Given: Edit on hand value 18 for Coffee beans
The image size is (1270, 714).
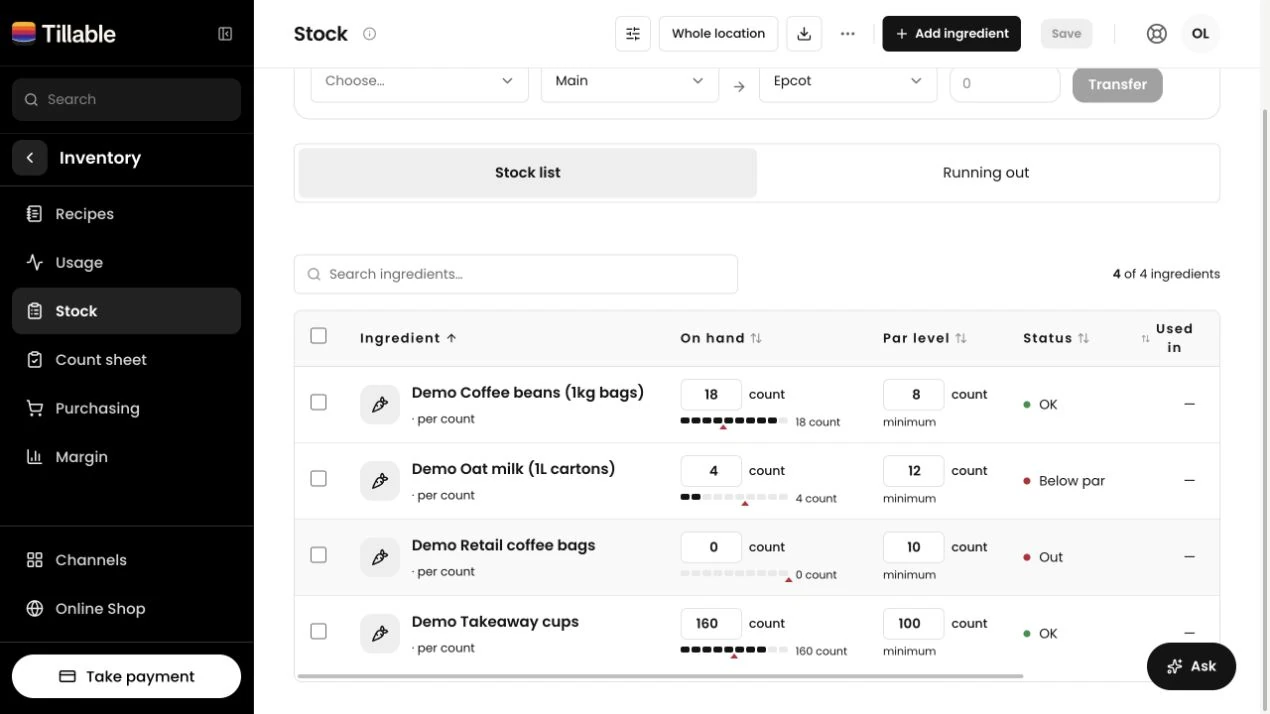Looking at the screenshot, I should click(x=711, y=395).
